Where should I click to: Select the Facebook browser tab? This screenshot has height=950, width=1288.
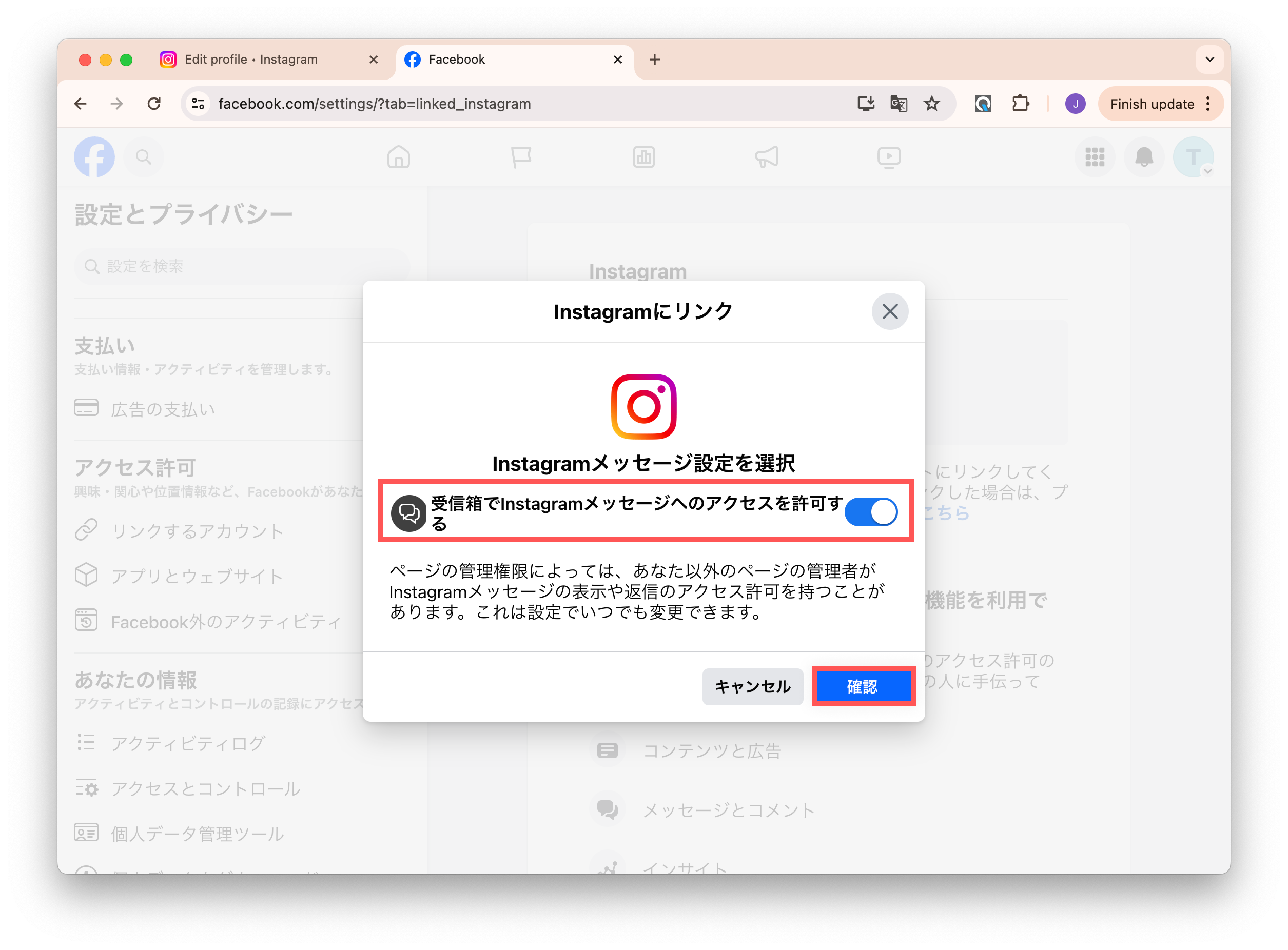click(514, 59)
